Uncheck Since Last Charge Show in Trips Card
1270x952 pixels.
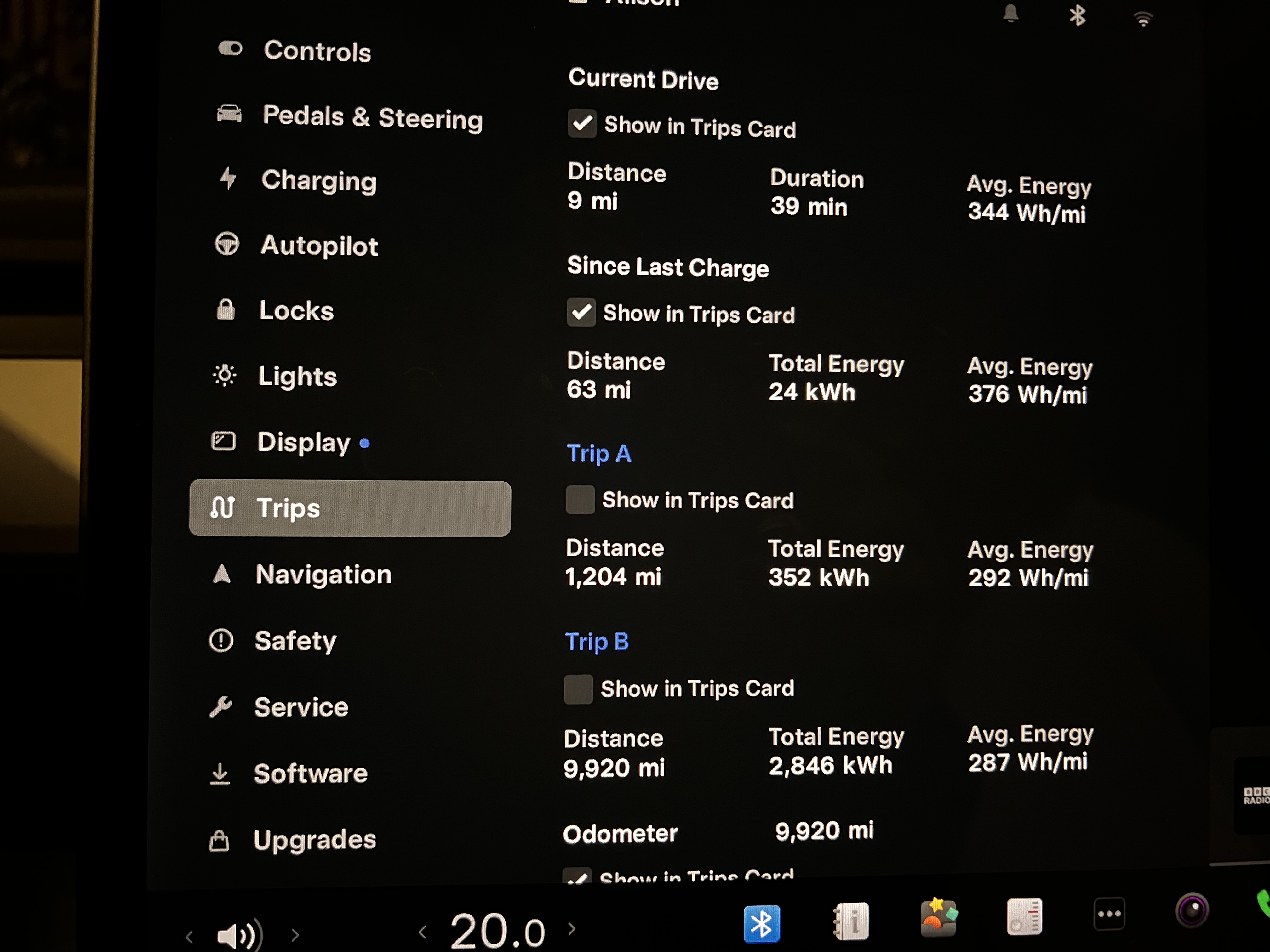[x=581, y=312]
